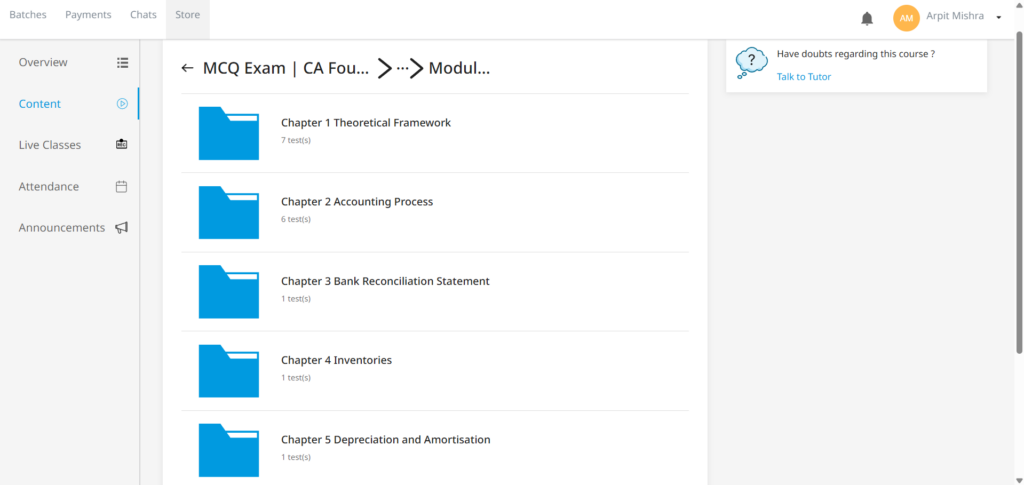Image resolution: width=1024 pixels, height=485 pixels.
Task: Open the Chapter 5 Depreciation folder icon
Action: (x=229, y=449)
